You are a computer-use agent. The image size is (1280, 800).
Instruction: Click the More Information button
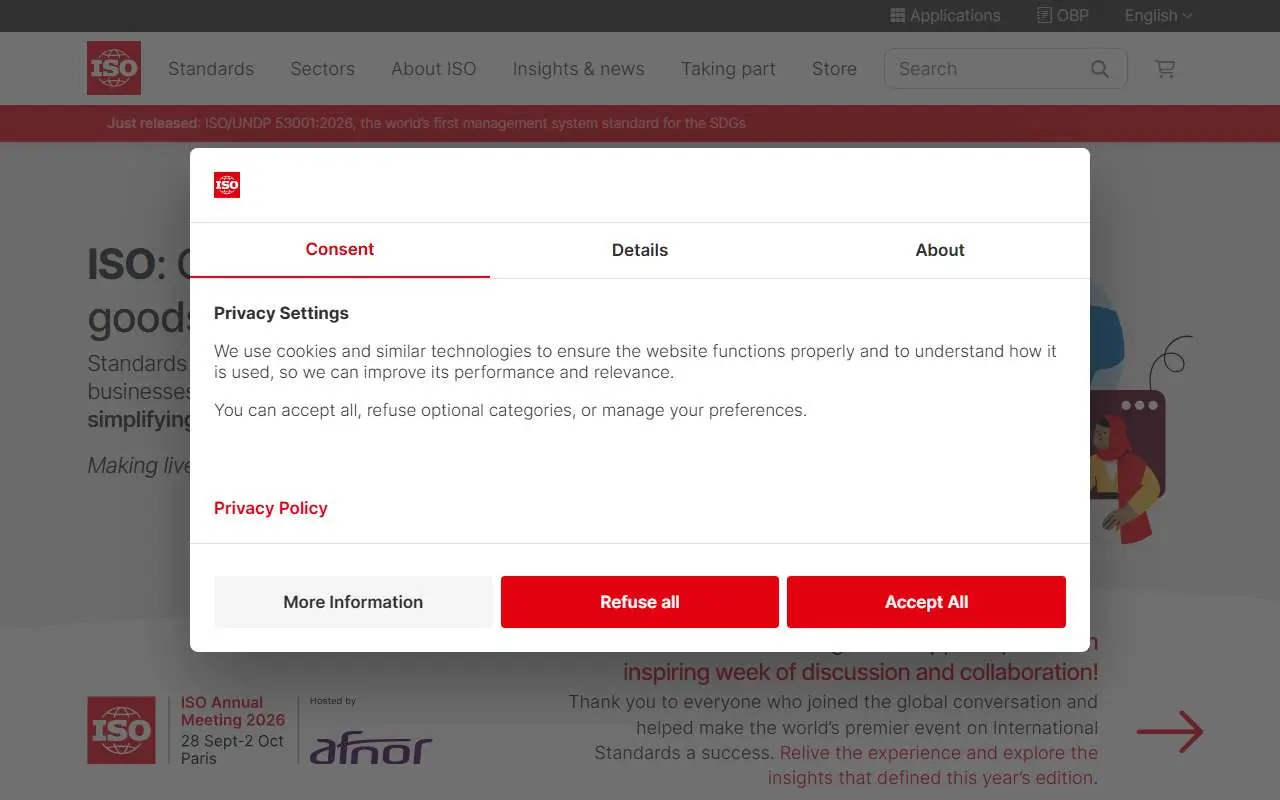pos(353,602)
